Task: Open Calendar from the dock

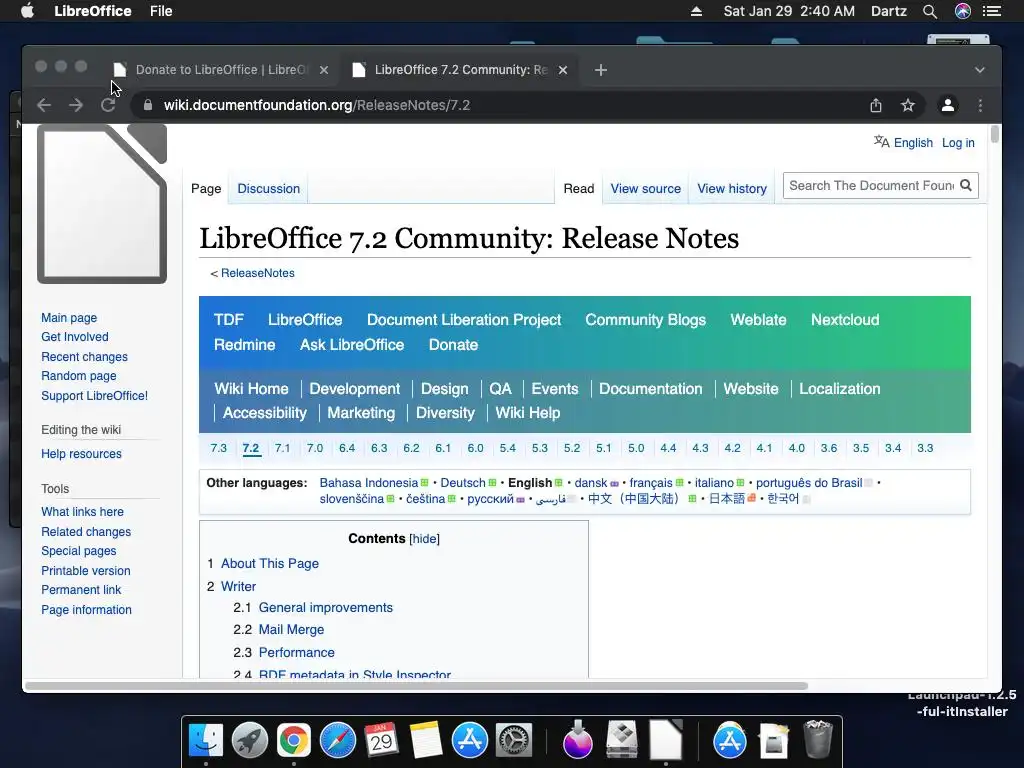Action: tap(381, 740)
